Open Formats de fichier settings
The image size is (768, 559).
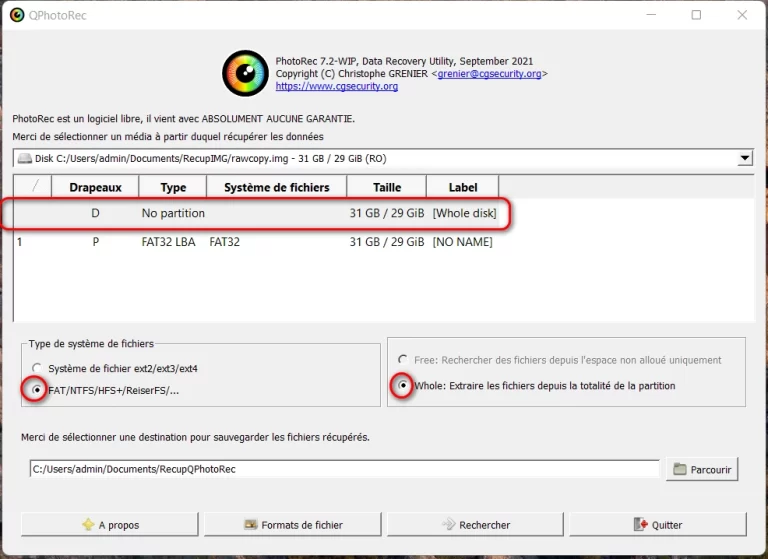[x=292, y=525]
